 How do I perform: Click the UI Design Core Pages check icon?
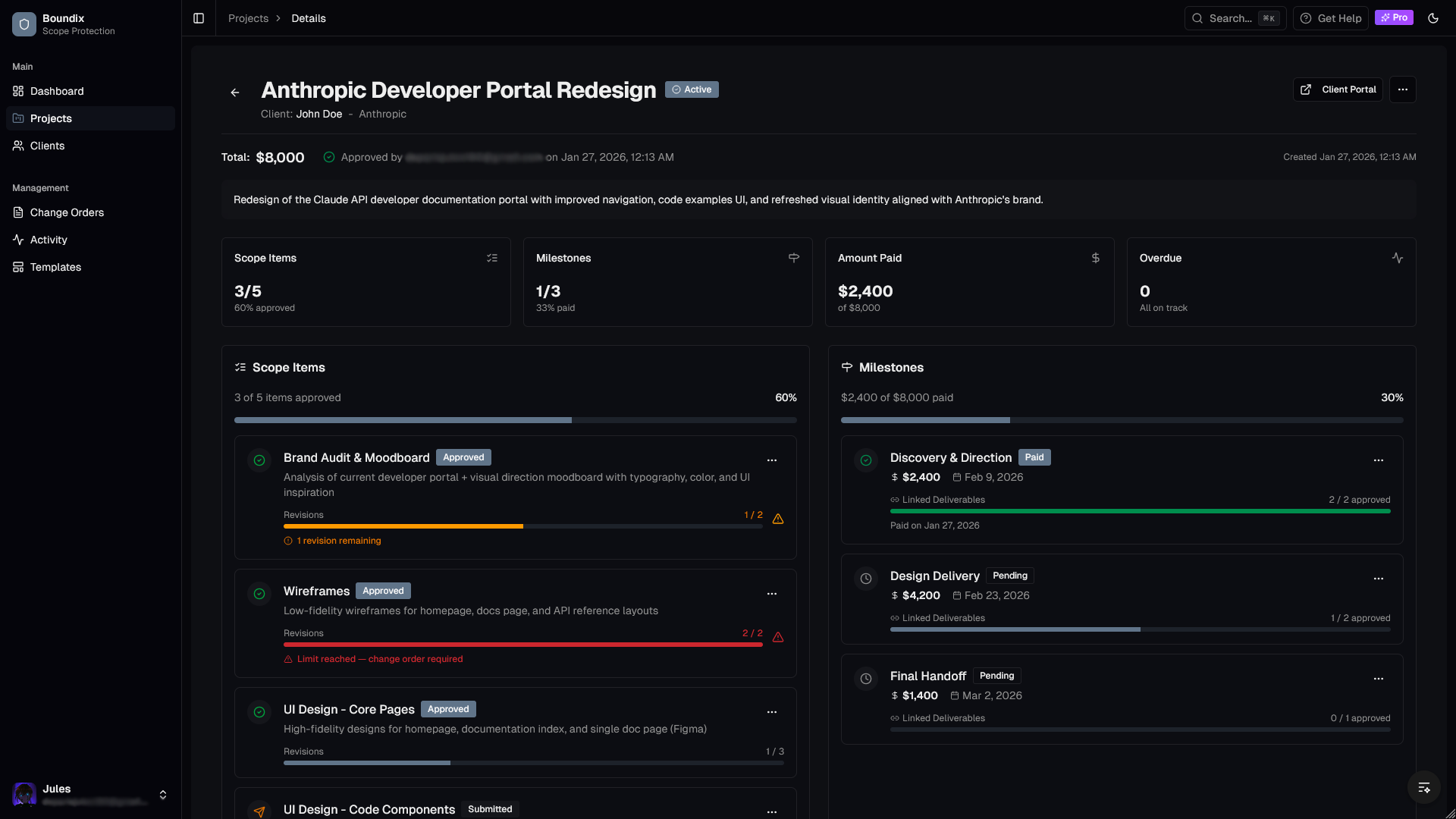(x=259, y=712)
